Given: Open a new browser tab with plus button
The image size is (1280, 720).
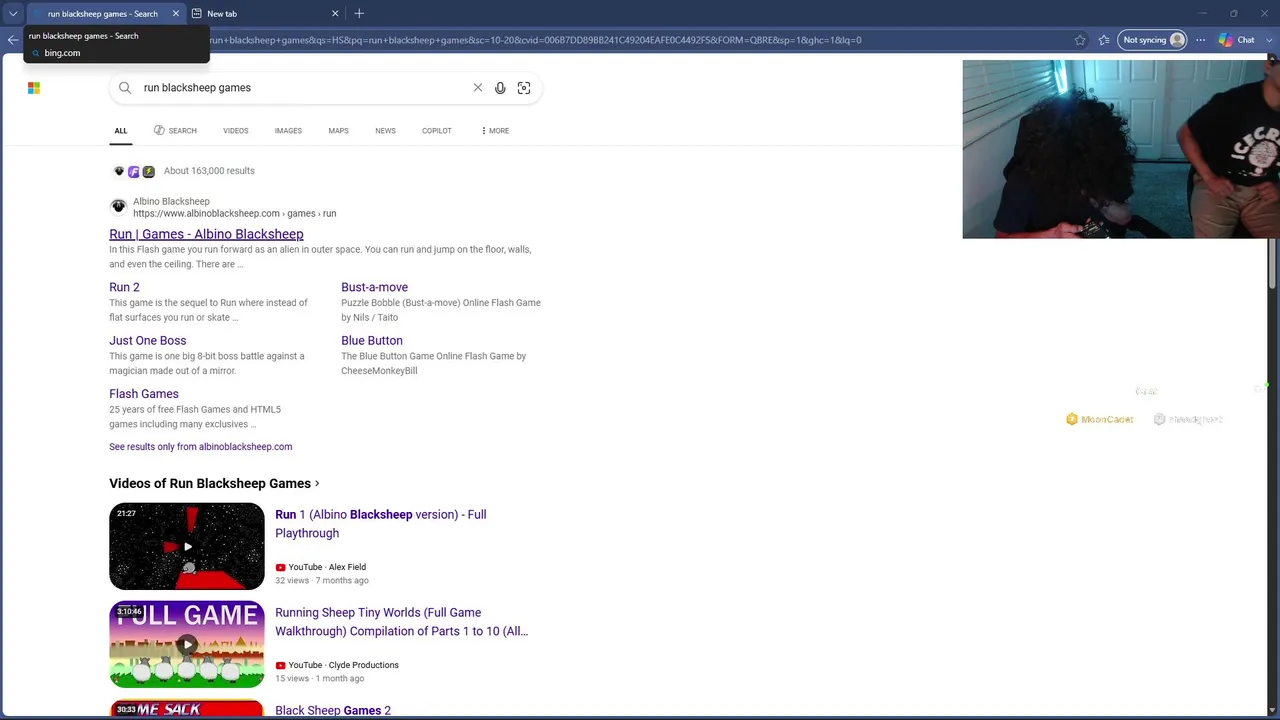Looking at the screenshot, I should pos(359,14).
